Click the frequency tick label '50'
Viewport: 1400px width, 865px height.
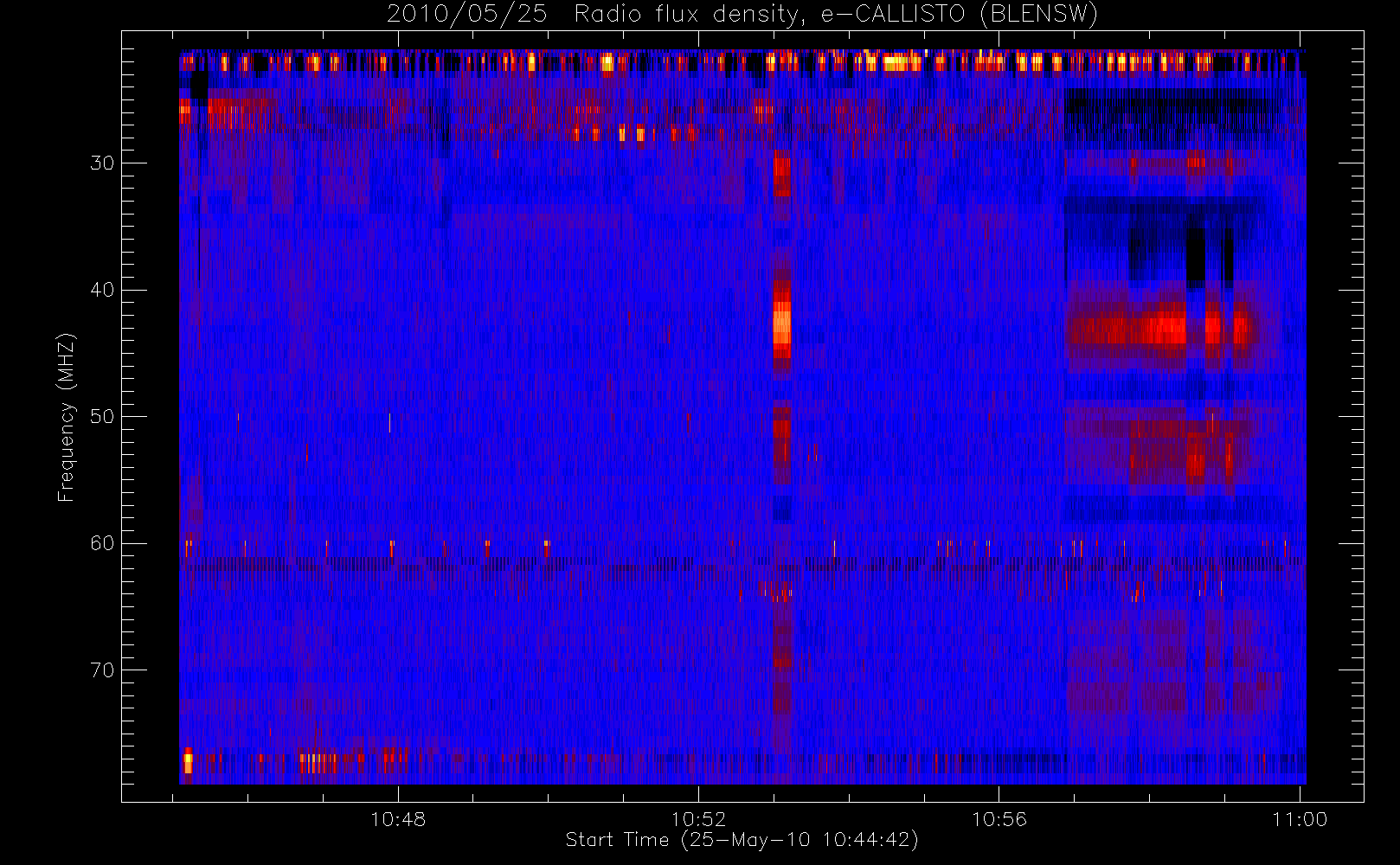102,417
